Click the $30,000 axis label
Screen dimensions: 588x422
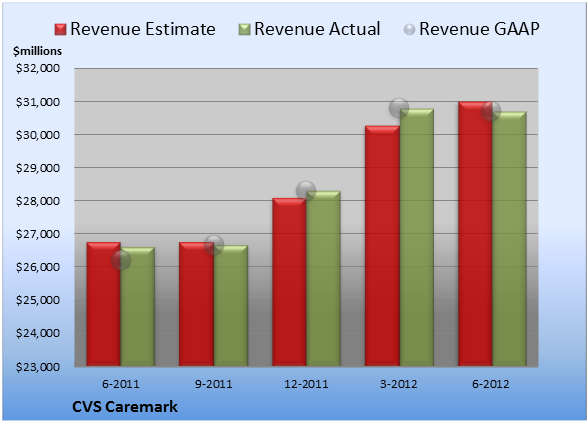coord(38,135)
